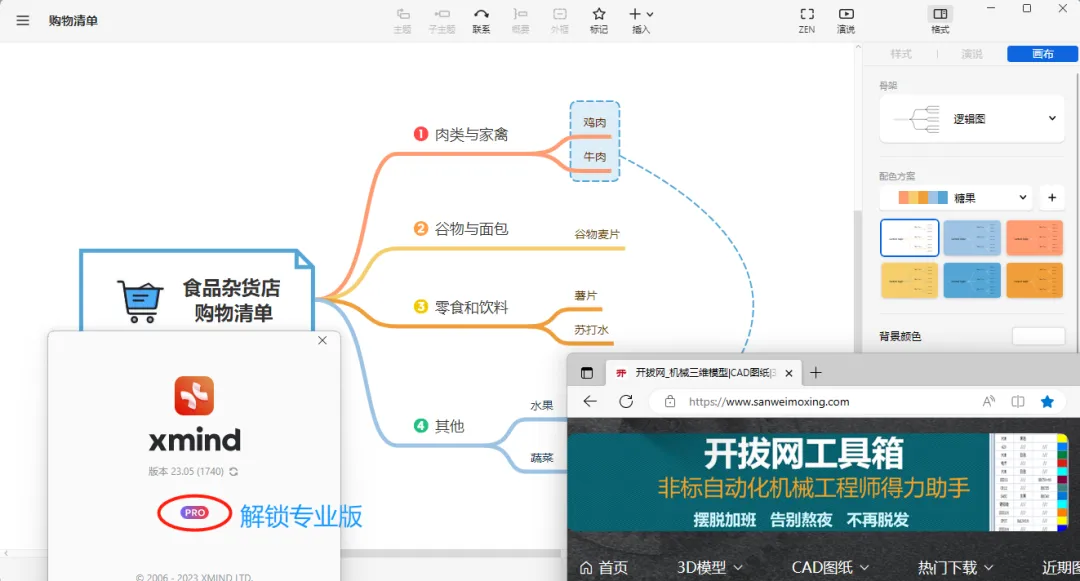1080x581 pixels.
Task: Open the Insert (插入) plus menu
Action: [641, 21]
